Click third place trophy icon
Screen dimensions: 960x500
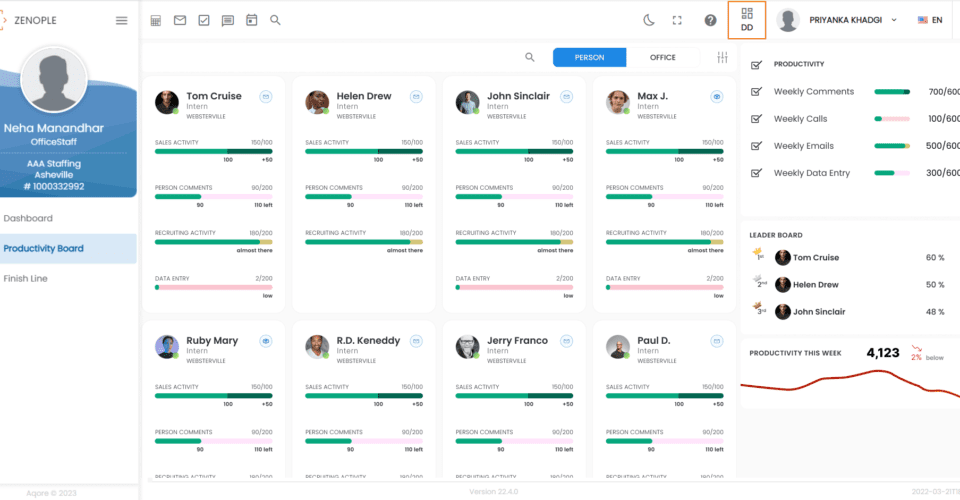[759, 307]
